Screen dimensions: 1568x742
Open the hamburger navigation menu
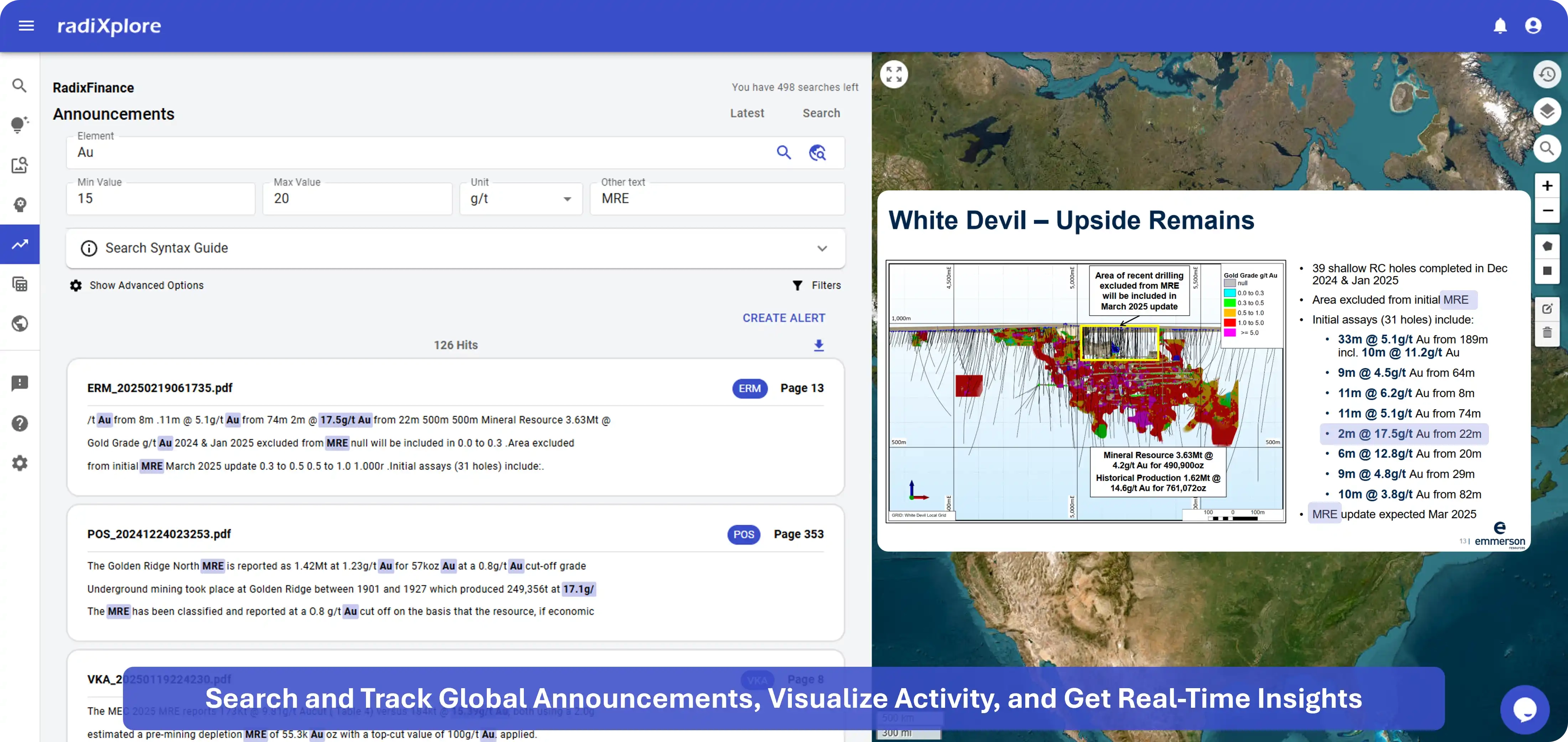pyautogui.click(x=26, y=26)
